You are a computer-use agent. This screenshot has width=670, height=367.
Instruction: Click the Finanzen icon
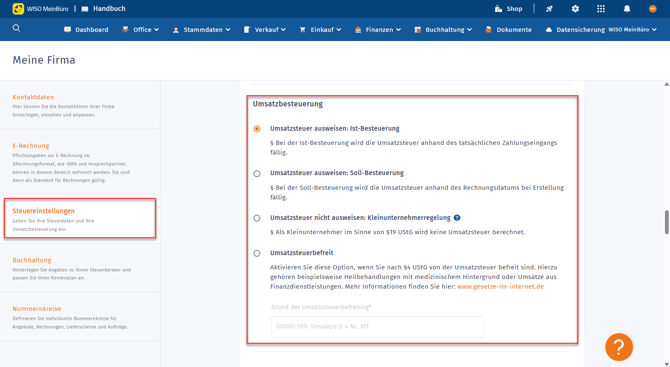pos(358,29)
